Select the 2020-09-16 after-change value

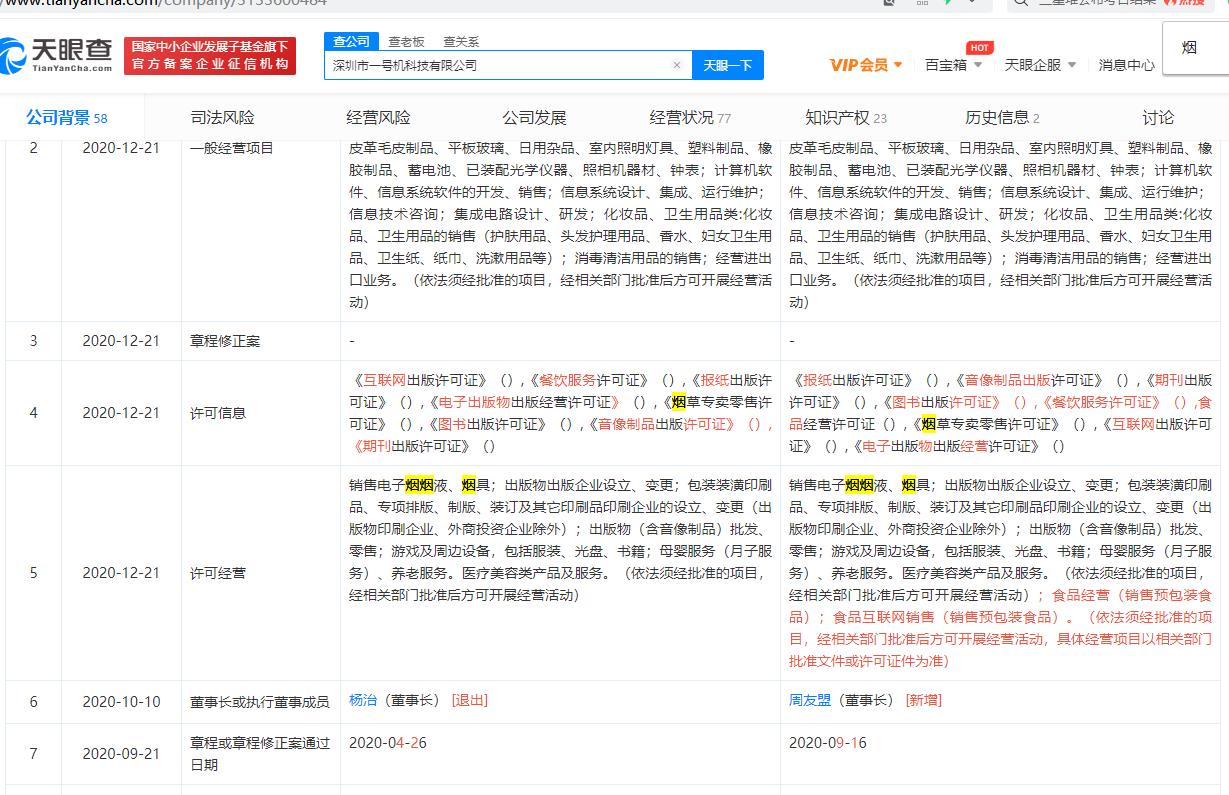point(828,743)
